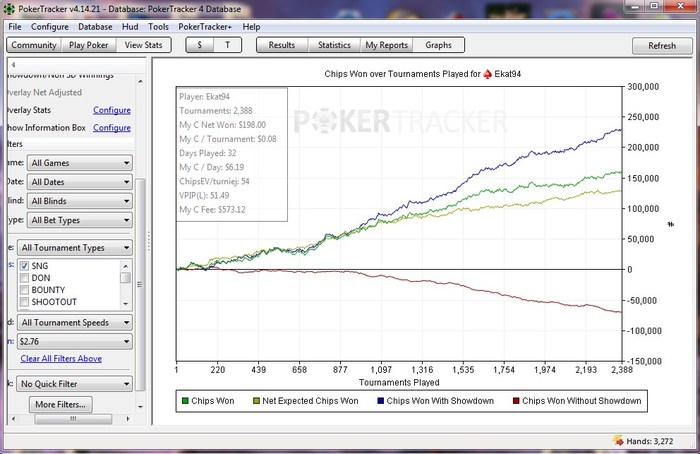Click the 'Overlay Net Adjusted' option text
This screenshot has height=454, width=700.
pos(45,92)
